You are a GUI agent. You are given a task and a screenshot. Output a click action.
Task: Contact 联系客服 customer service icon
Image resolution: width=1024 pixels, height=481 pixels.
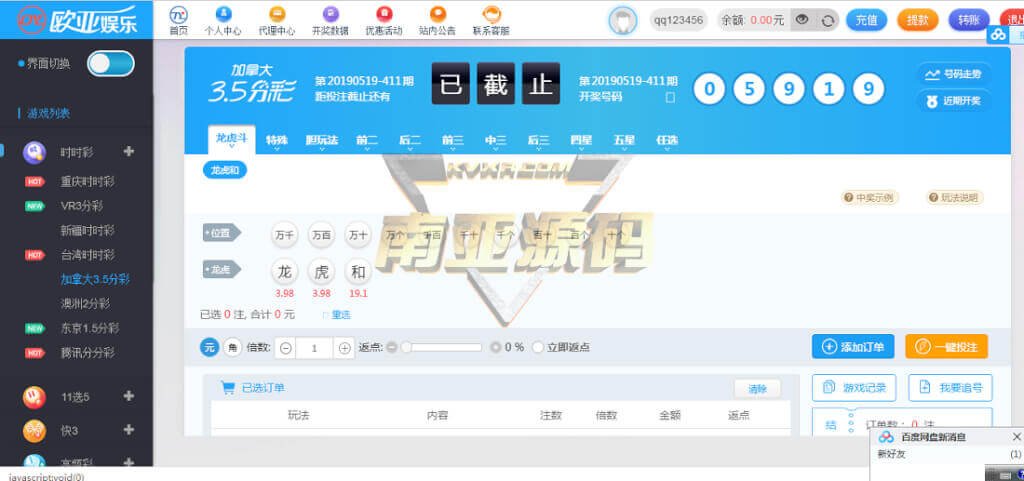(x=491, y=16)
